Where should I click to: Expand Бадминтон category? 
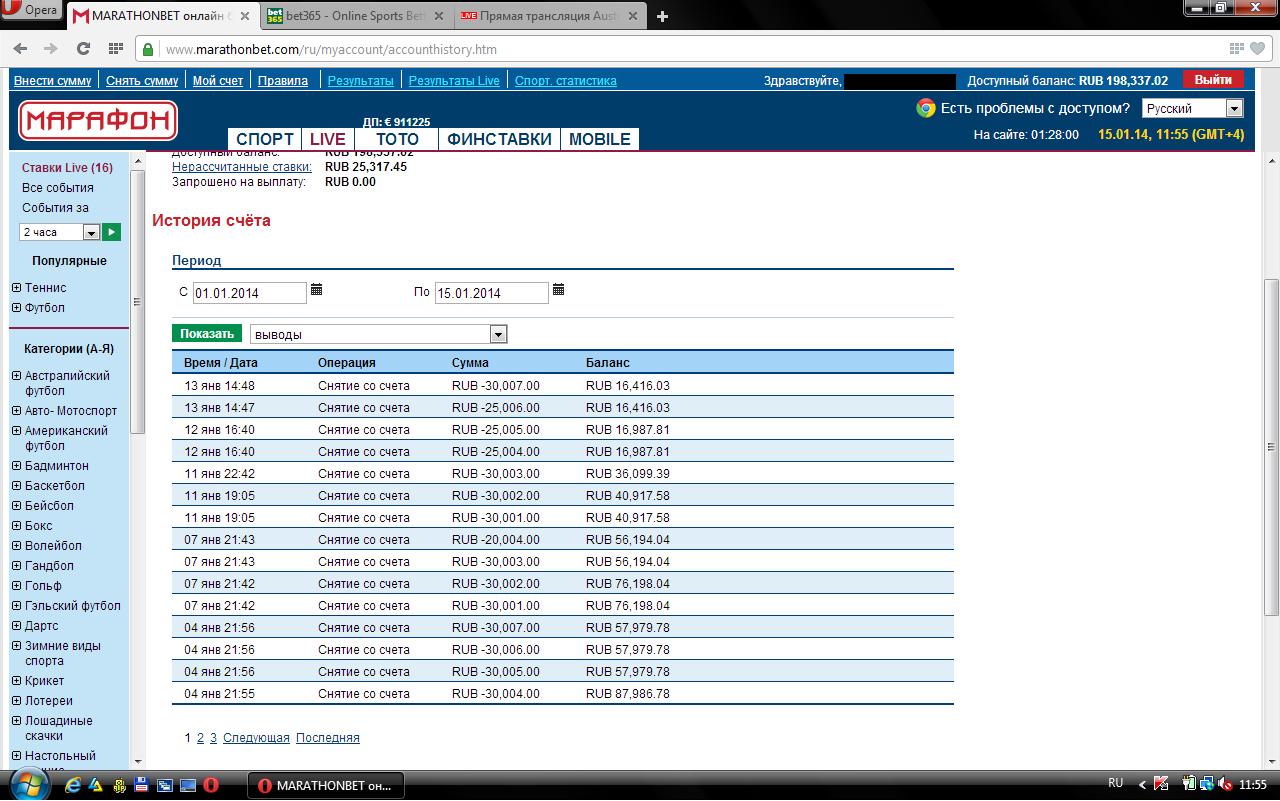(16, 466)
